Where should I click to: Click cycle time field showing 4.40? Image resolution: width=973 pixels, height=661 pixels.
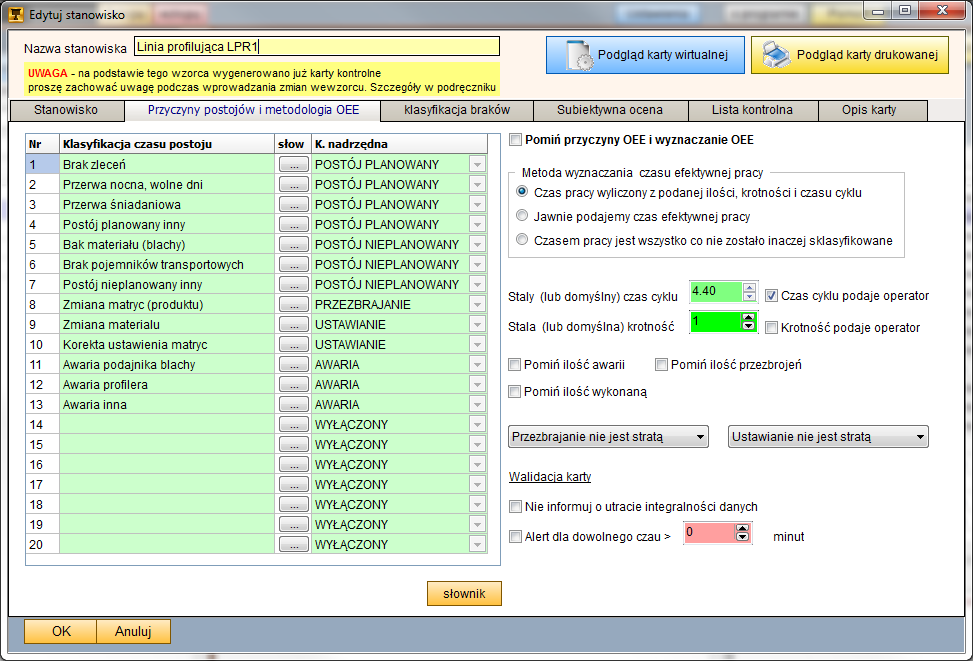(x=717, y=291)
